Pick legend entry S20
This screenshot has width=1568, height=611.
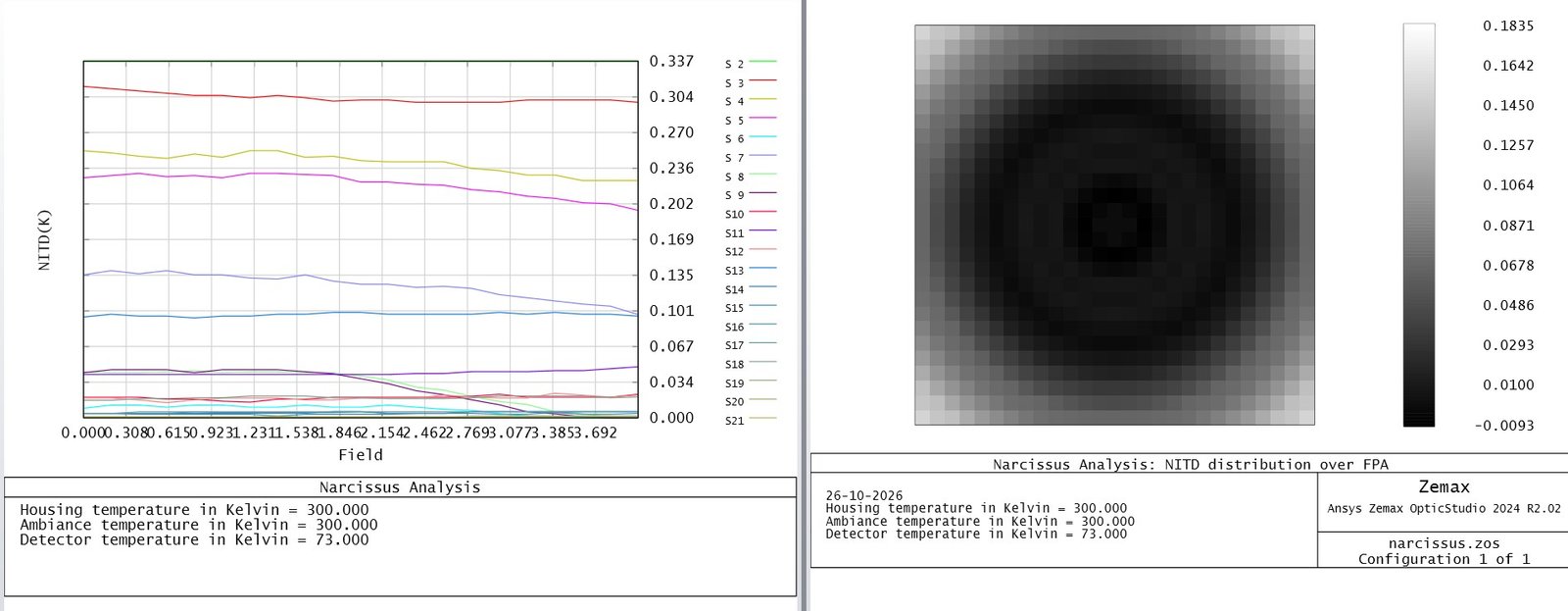(x=751, y=401)
